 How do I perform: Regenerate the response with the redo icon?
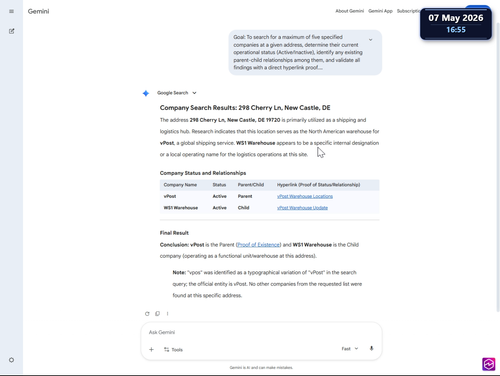pyautogui.click(x=147, y=314)
